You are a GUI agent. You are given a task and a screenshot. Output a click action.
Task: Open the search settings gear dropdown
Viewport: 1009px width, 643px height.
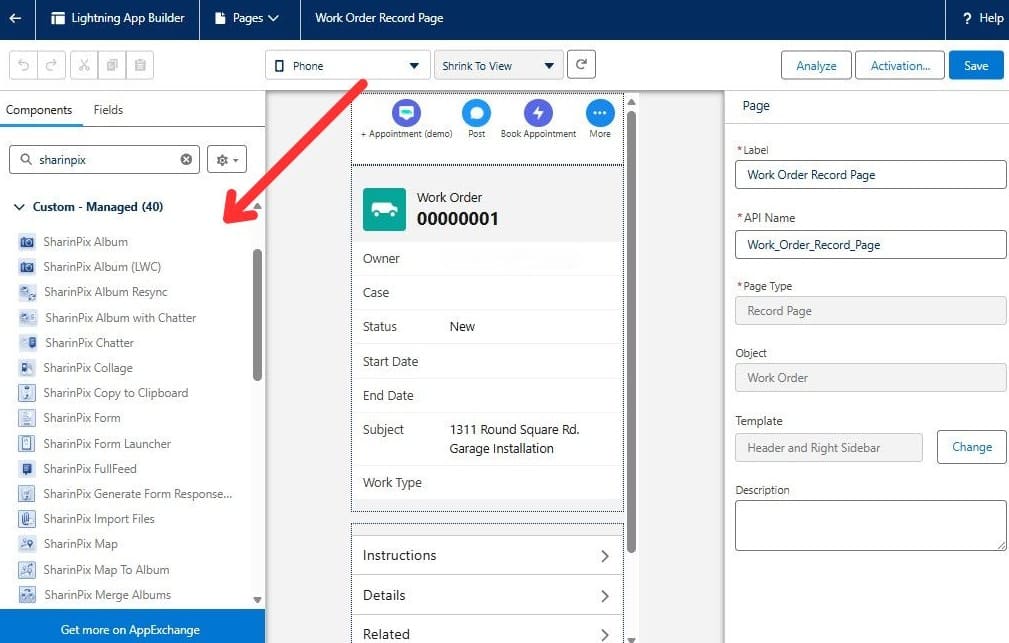tap(225, 159)
